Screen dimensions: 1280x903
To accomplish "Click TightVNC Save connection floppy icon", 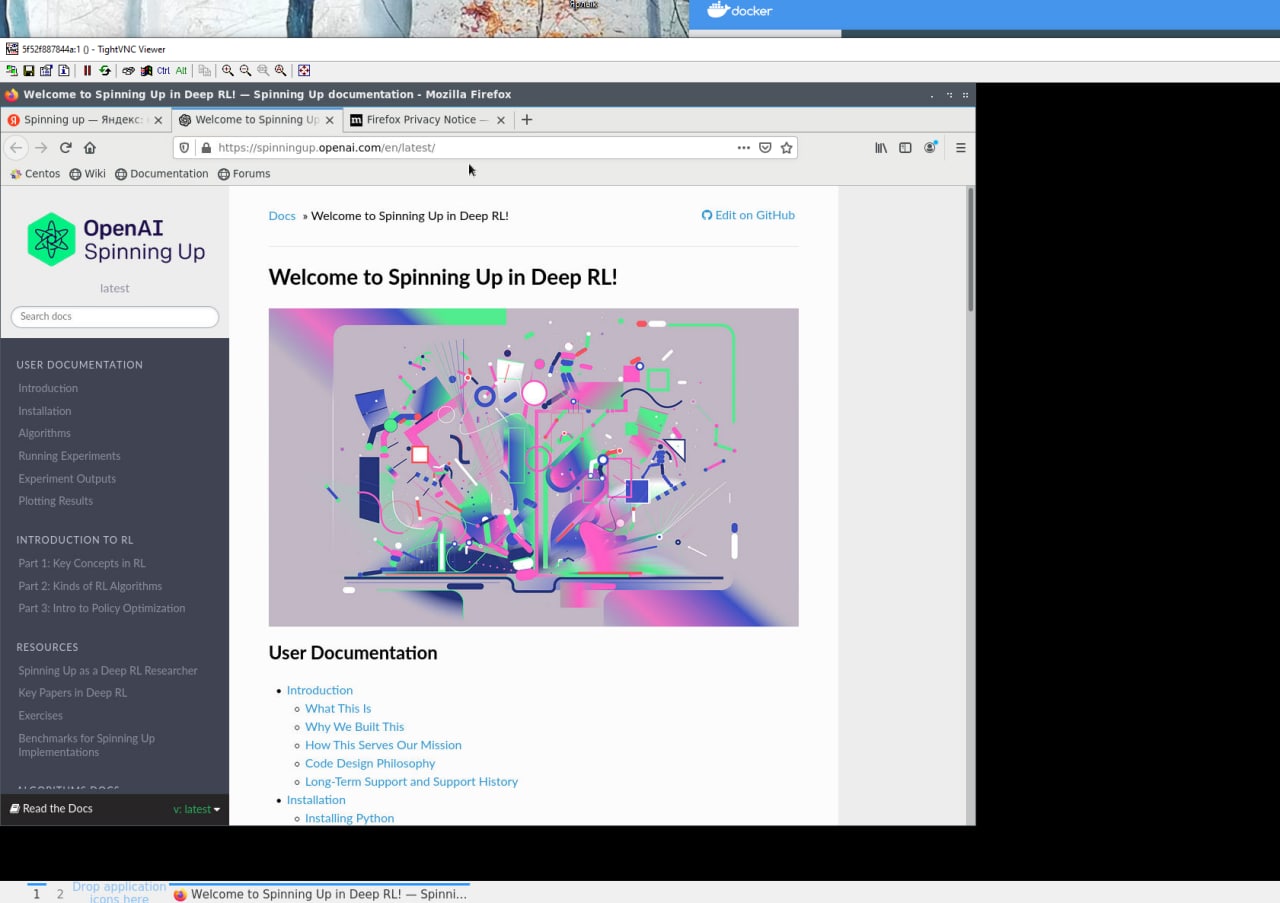I will (29, 71).
